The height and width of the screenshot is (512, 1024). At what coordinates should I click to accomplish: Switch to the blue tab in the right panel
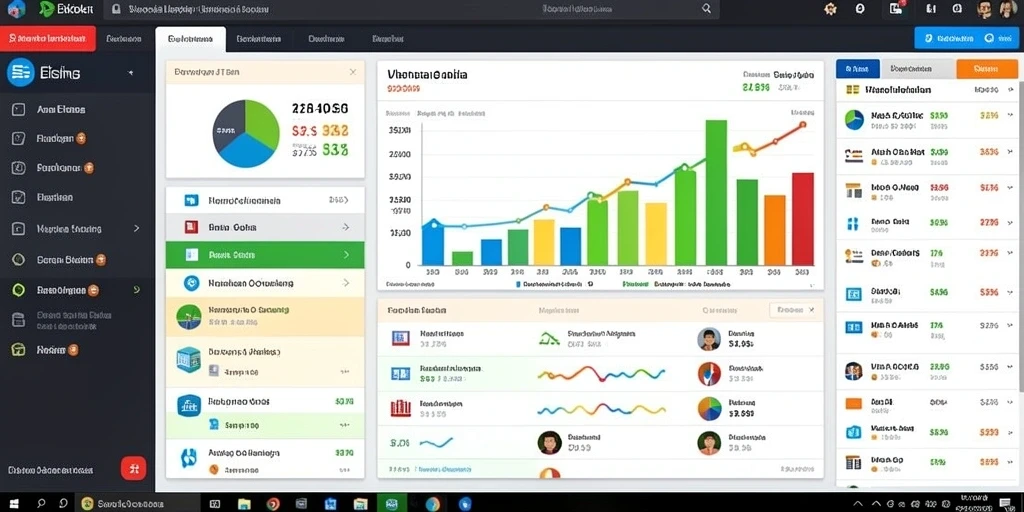[x=857, y=69]
